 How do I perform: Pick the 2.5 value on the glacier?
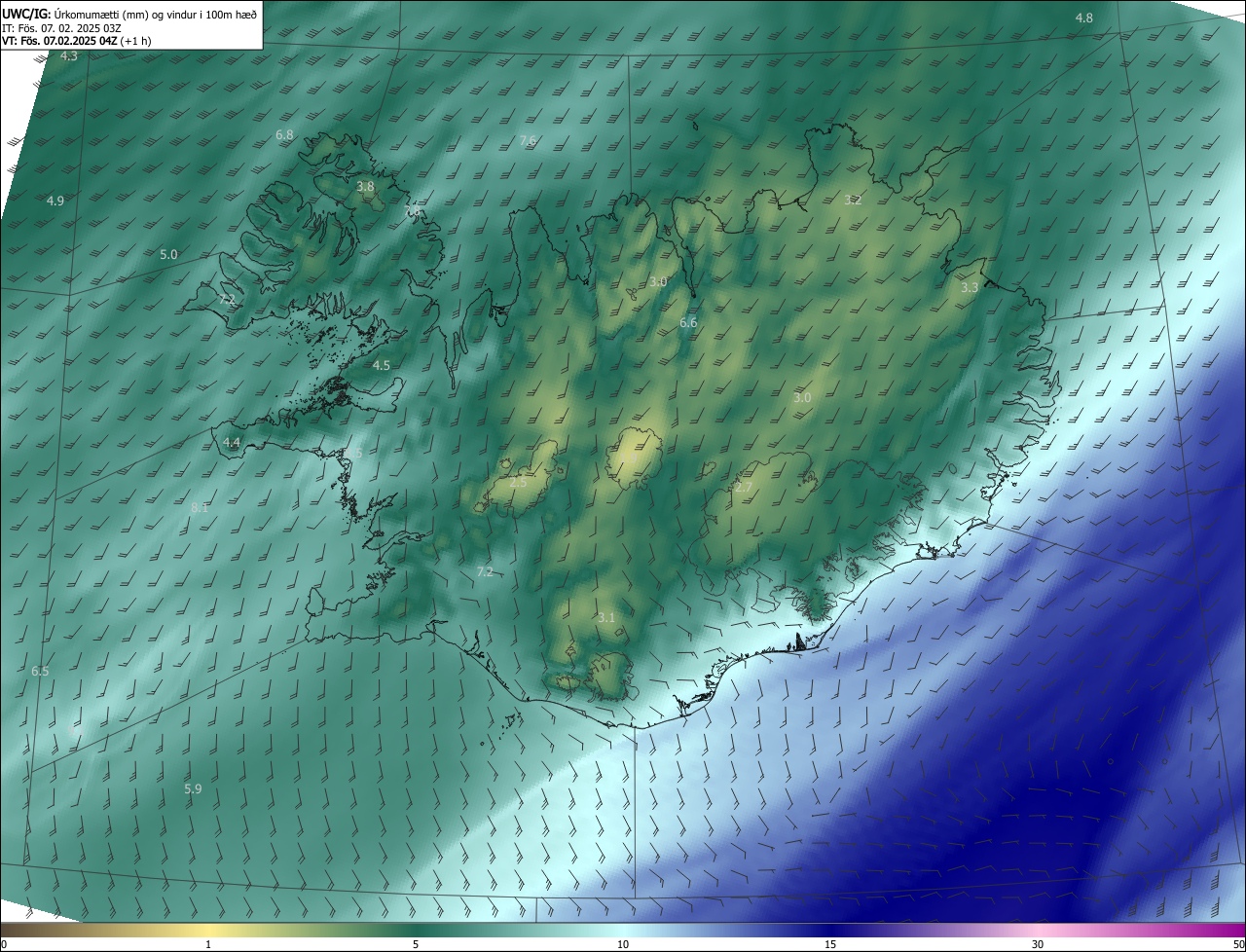point(518,483)
